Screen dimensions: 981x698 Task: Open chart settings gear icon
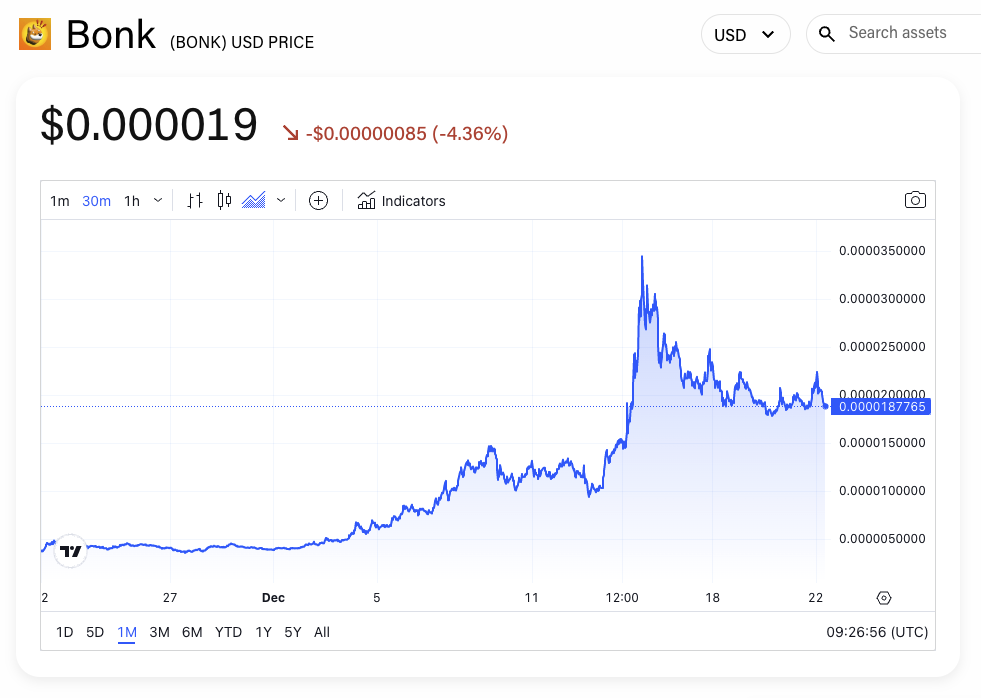tap(884, 597)
